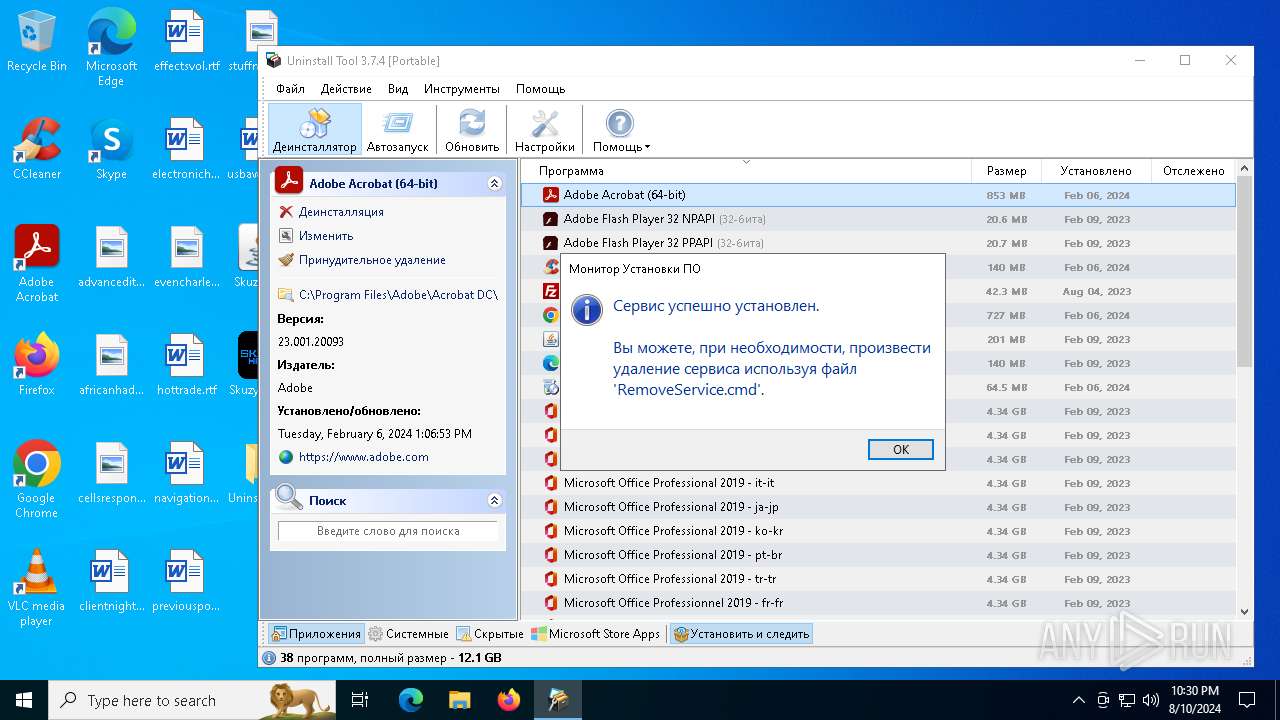Select the Microsoft Store Apps tab
1280x720 pixels.
click(x=596, y=634)
